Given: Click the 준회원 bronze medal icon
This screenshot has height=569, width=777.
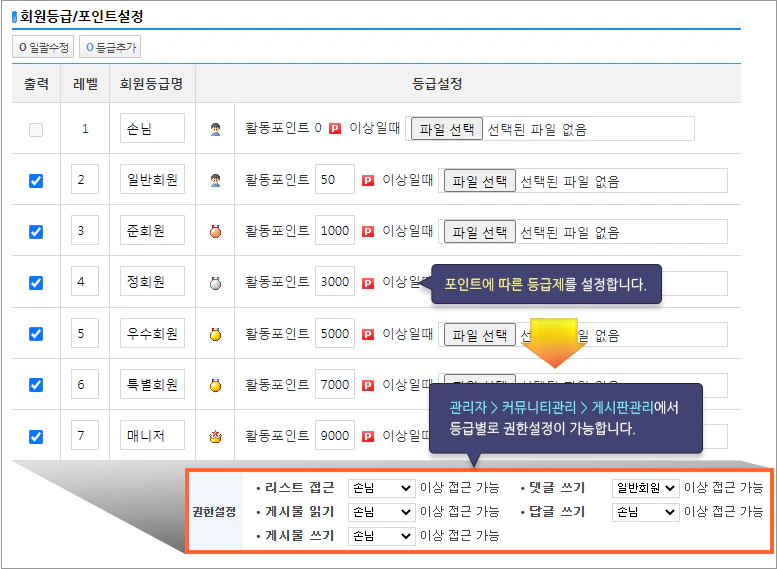Looking at the screenshot, I should 215,231.
